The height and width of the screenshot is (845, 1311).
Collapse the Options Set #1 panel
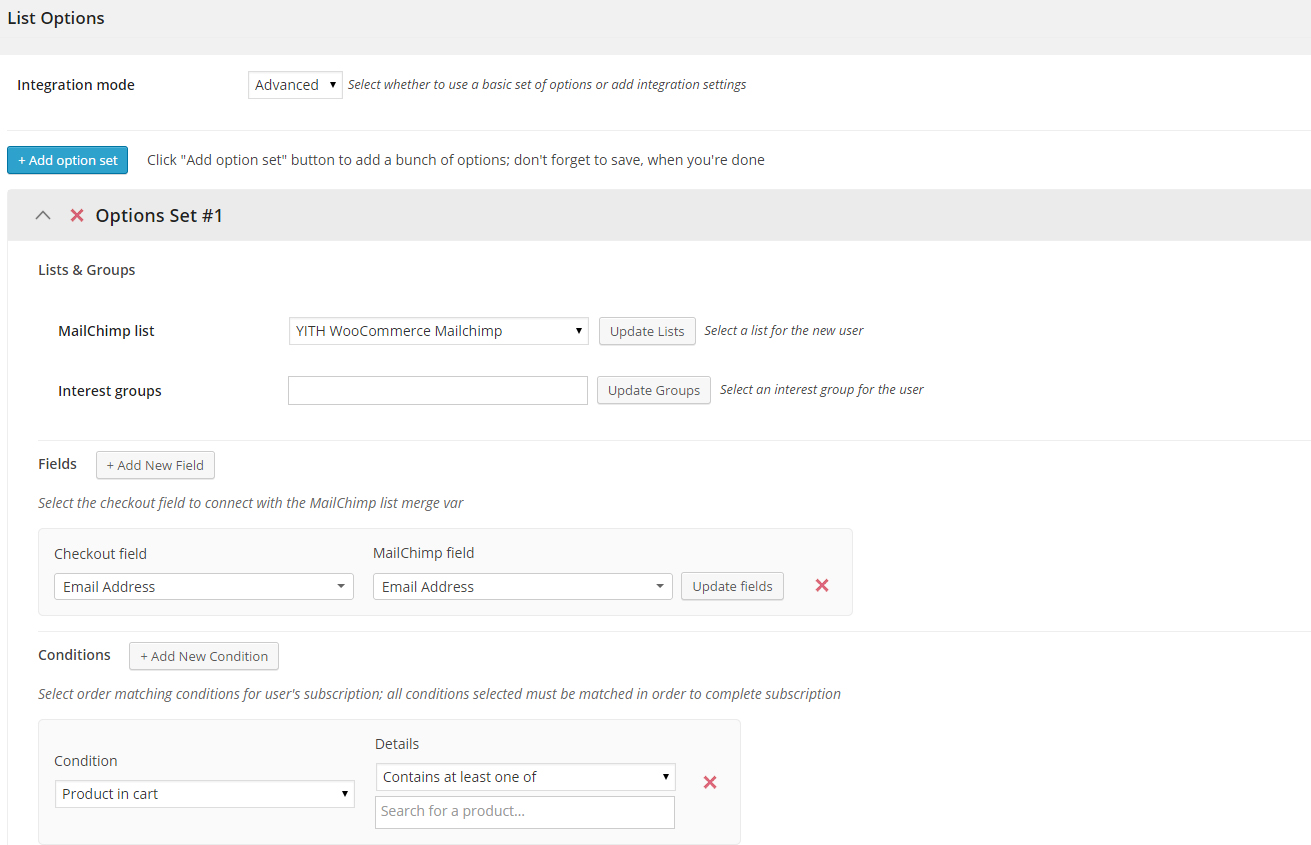coord(43,215)
